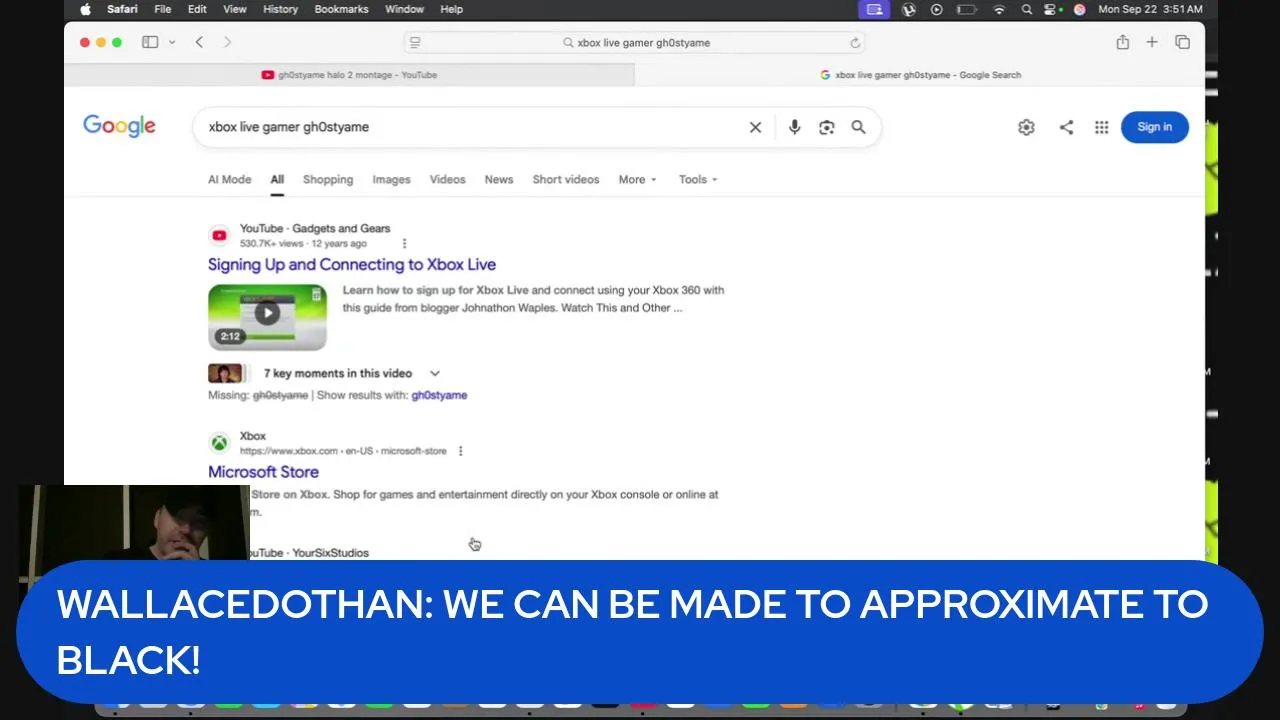The width and height of the screenshot is (1280, 720).
Task: Toggle the Safari sidebar
Action: tap(150, 42)
